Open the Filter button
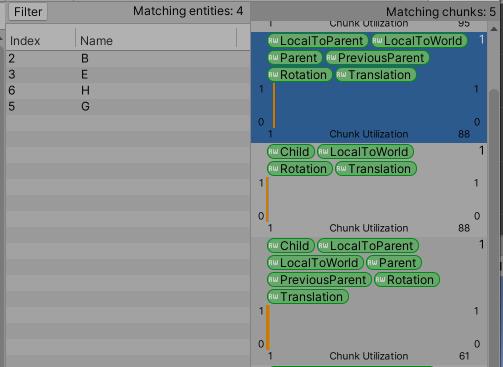Image resolution: width=503 pixels, height=367 pixels. click(28, 12)
